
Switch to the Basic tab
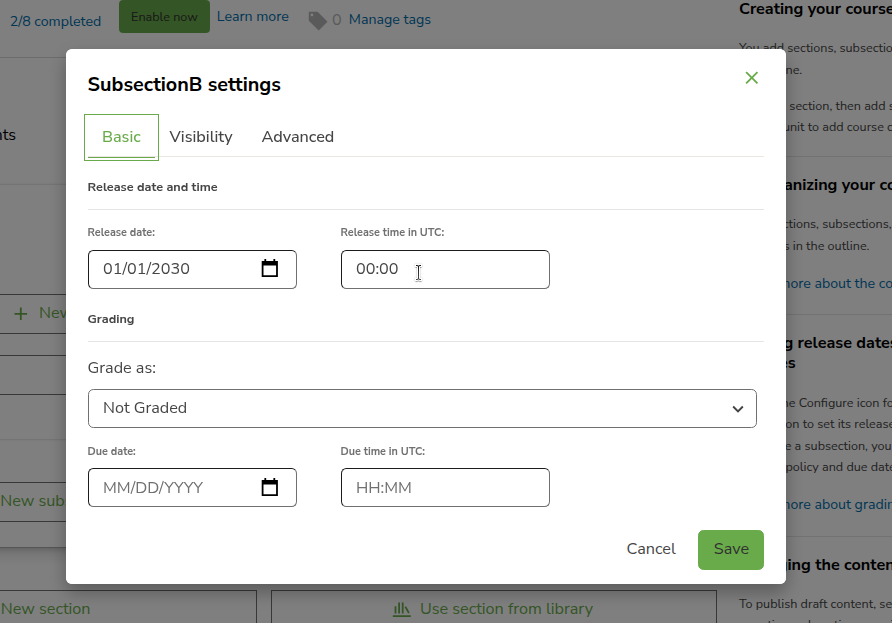[121, 137]
